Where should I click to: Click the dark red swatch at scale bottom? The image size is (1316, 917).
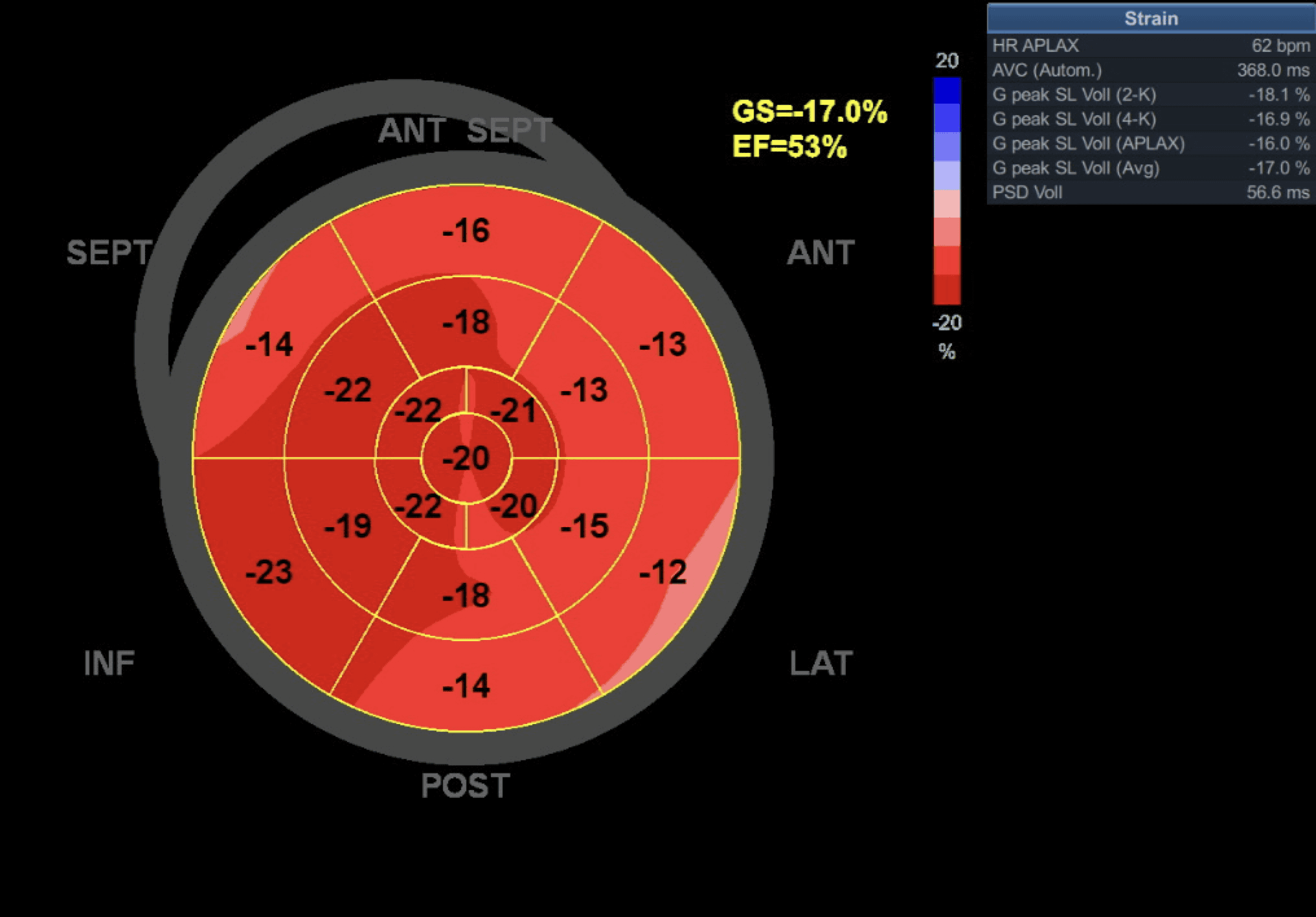tap(946, 289)
